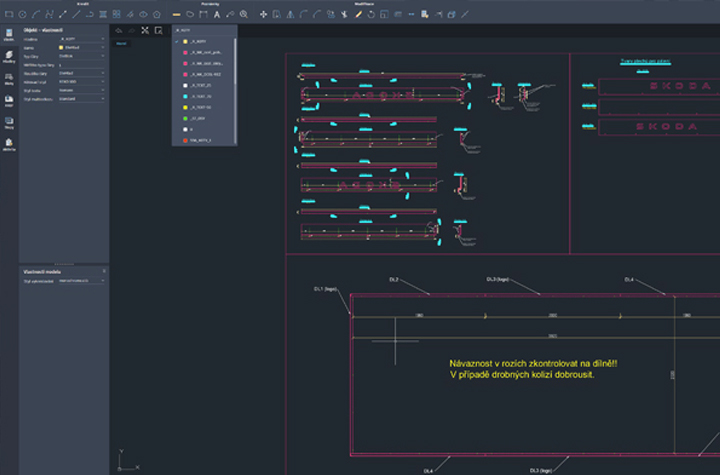The width and height of the screenshot is (720, 475).
Task: Open the Hladiny sidebar panel
Action: (9, 57)
